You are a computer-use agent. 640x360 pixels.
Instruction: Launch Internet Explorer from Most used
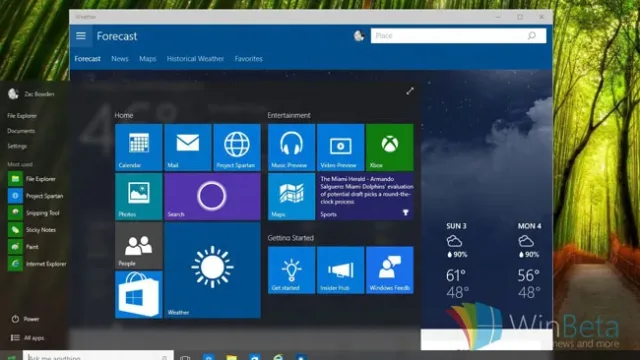coord(37,264)
